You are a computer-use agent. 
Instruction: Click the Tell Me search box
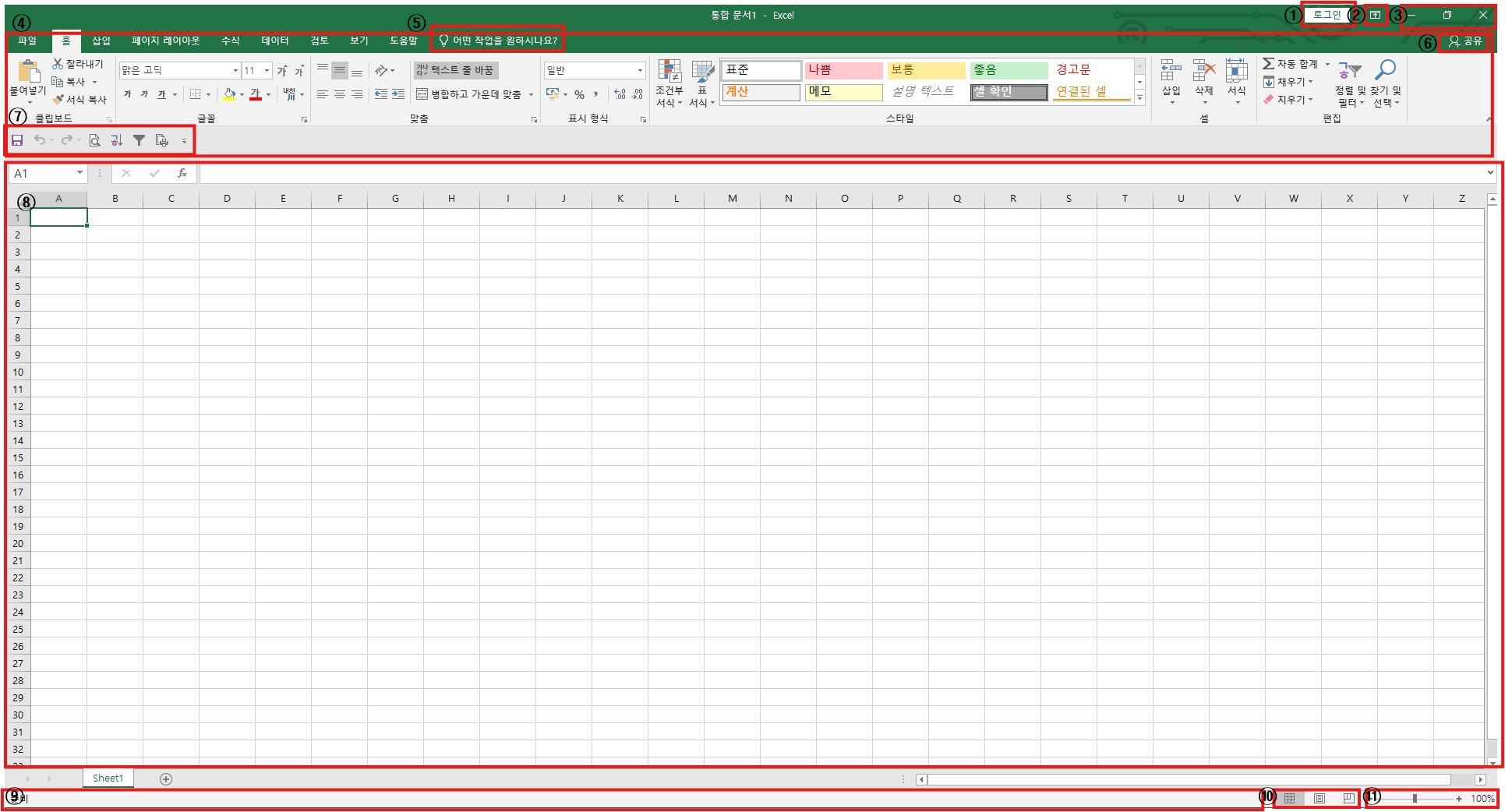(498, 41)
